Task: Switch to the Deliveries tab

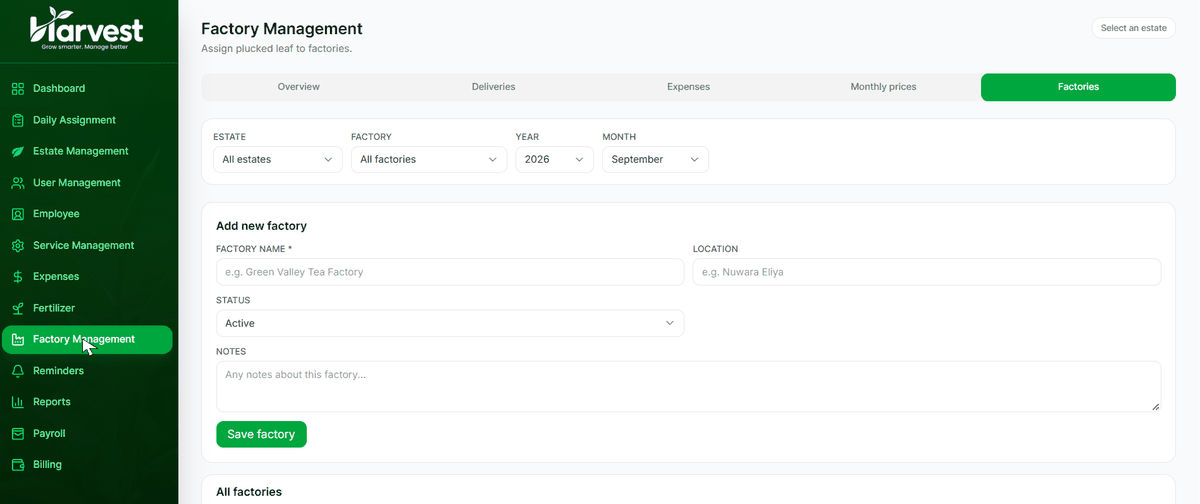Action: click(494, 87)
